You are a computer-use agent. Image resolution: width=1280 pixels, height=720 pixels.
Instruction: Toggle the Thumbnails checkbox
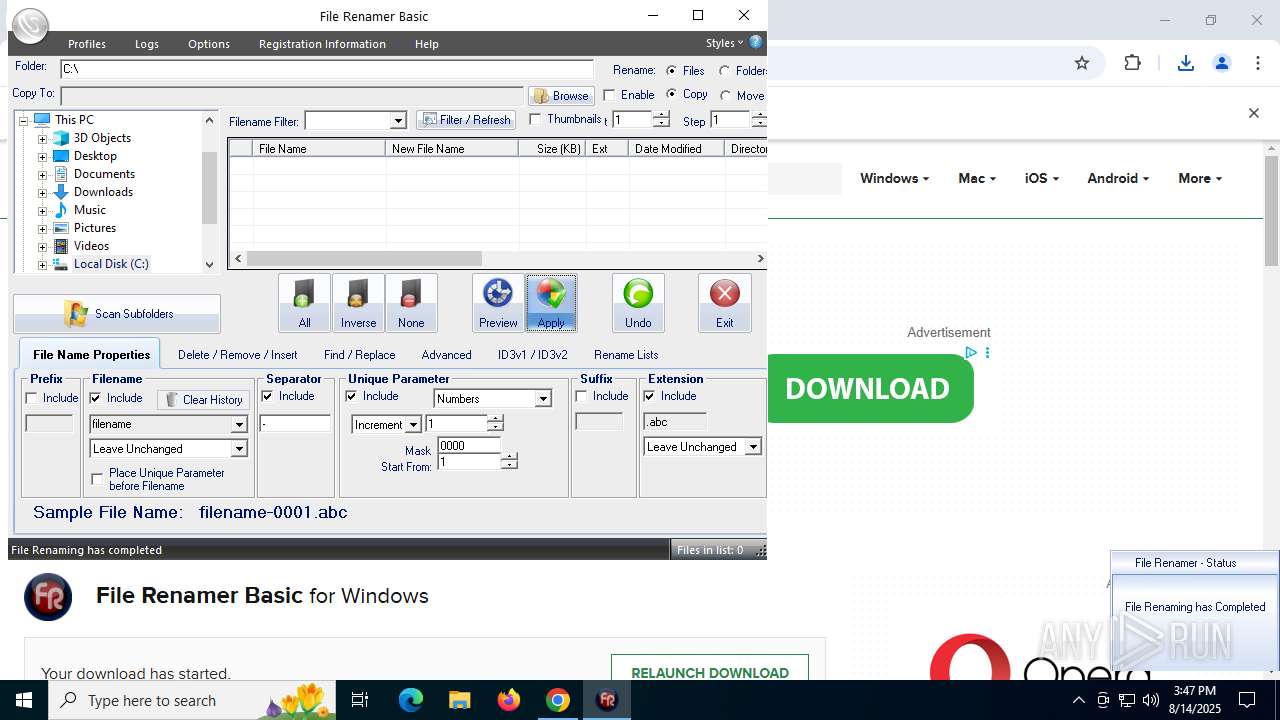tap(535, 119)
